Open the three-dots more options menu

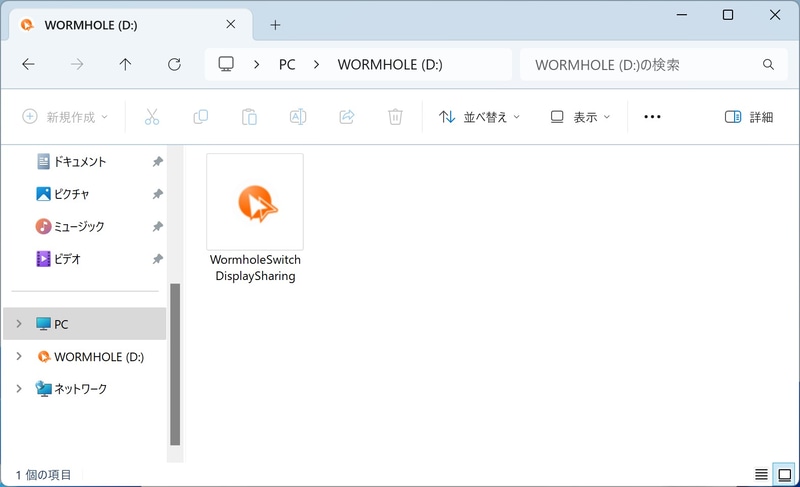[x=652, y=117]
